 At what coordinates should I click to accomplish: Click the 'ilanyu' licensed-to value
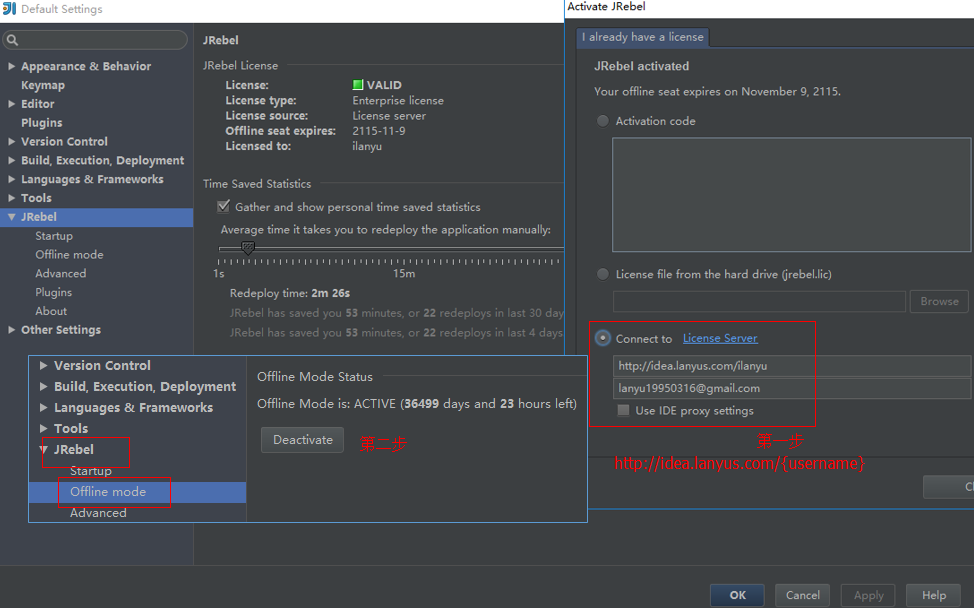[367, 147]
